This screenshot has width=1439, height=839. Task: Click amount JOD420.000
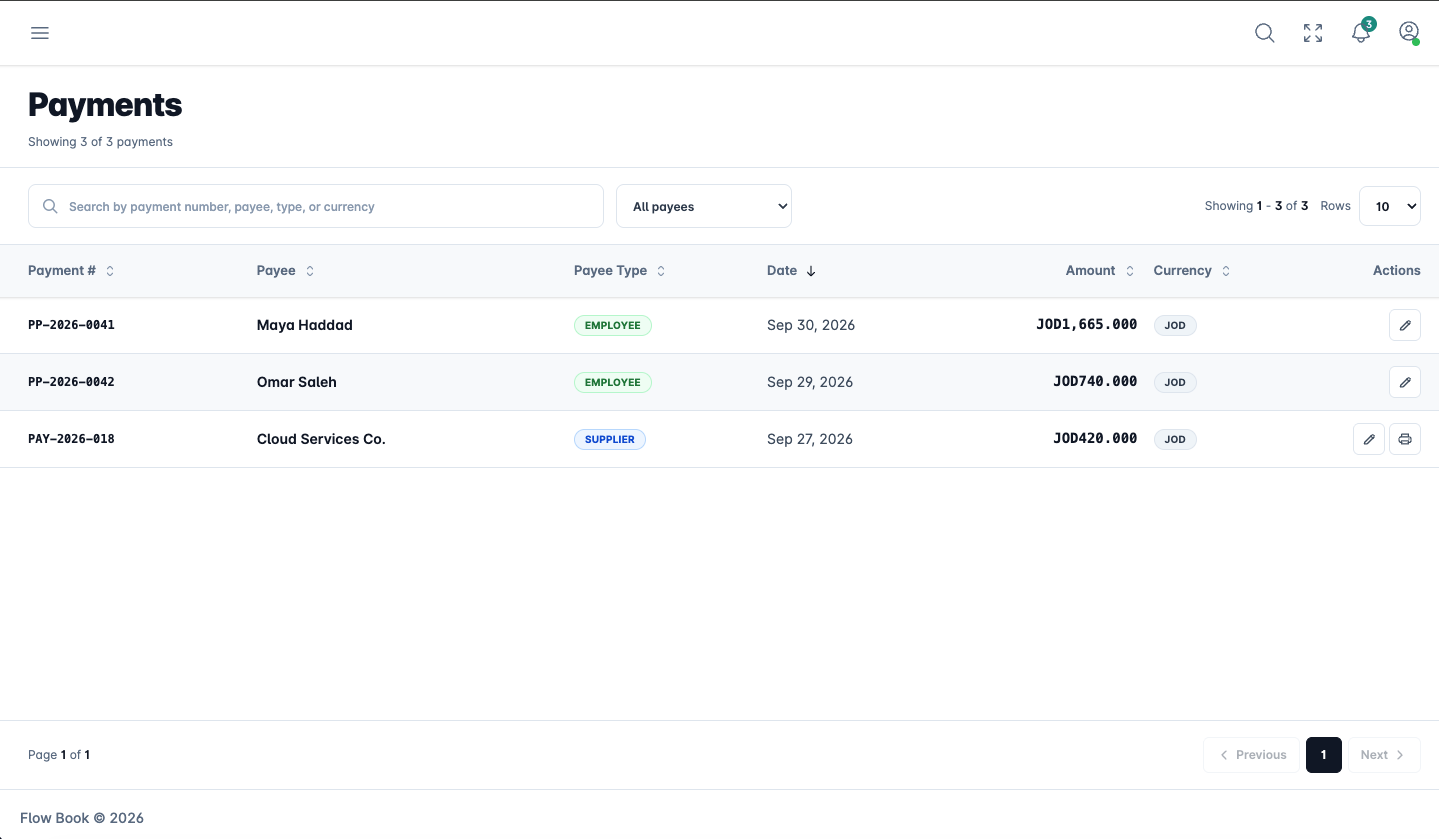point(1095,439)
